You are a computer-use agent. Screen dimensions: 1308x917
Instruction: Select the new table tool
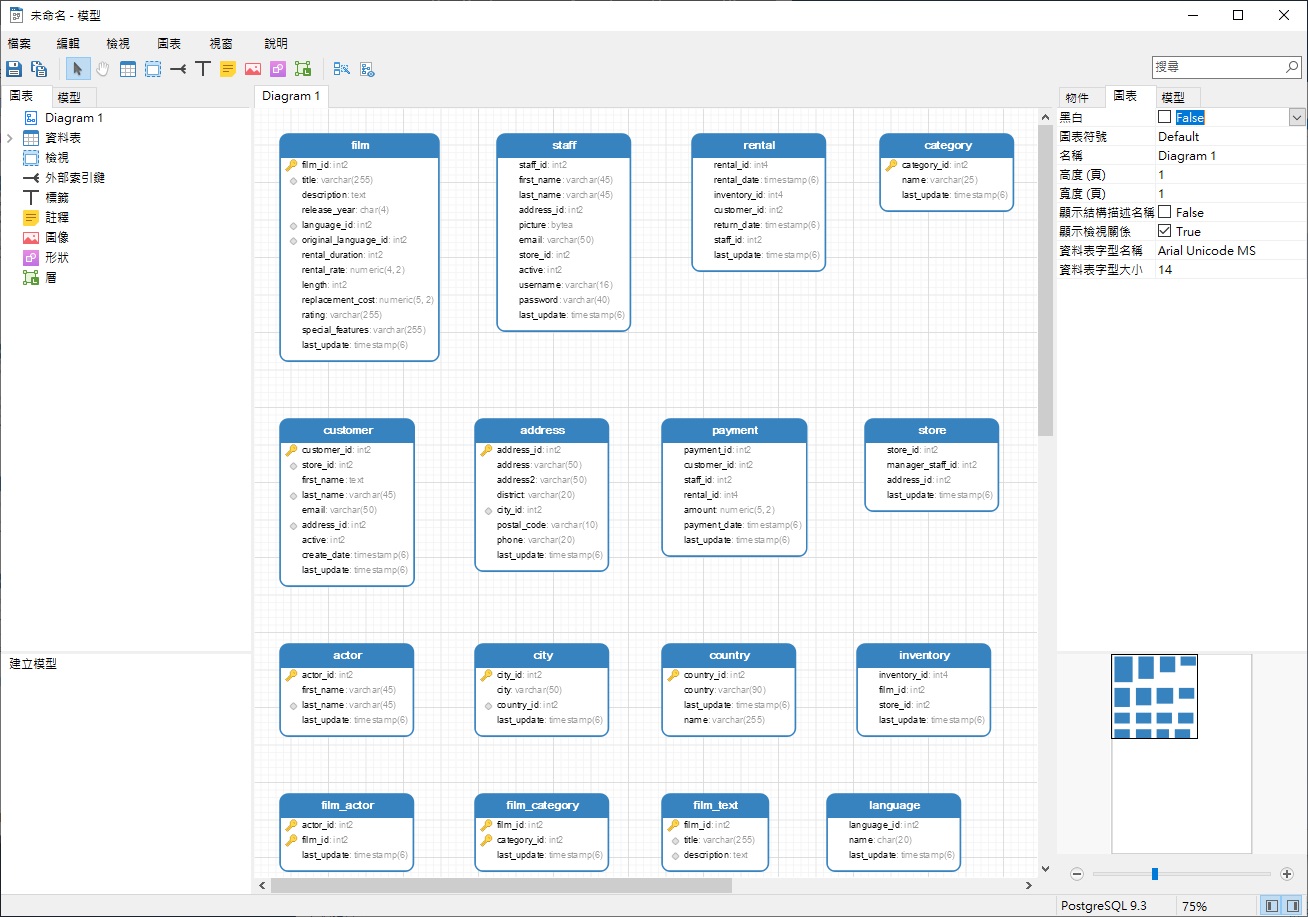pyautogui.click(x=128, y=69)
